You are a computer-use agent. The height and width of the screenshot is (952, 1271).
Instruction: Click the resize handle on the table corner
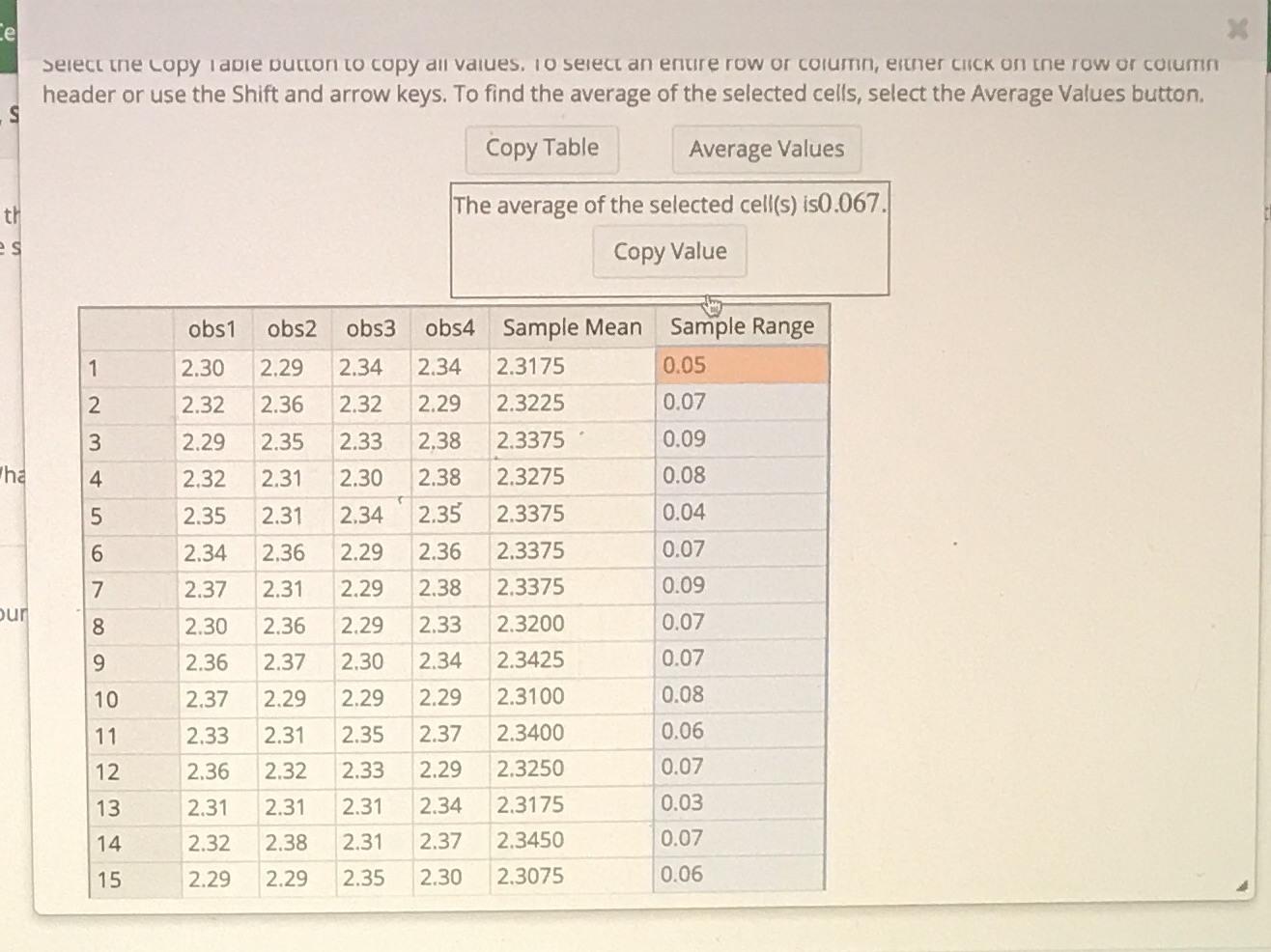coord(1240,886)
